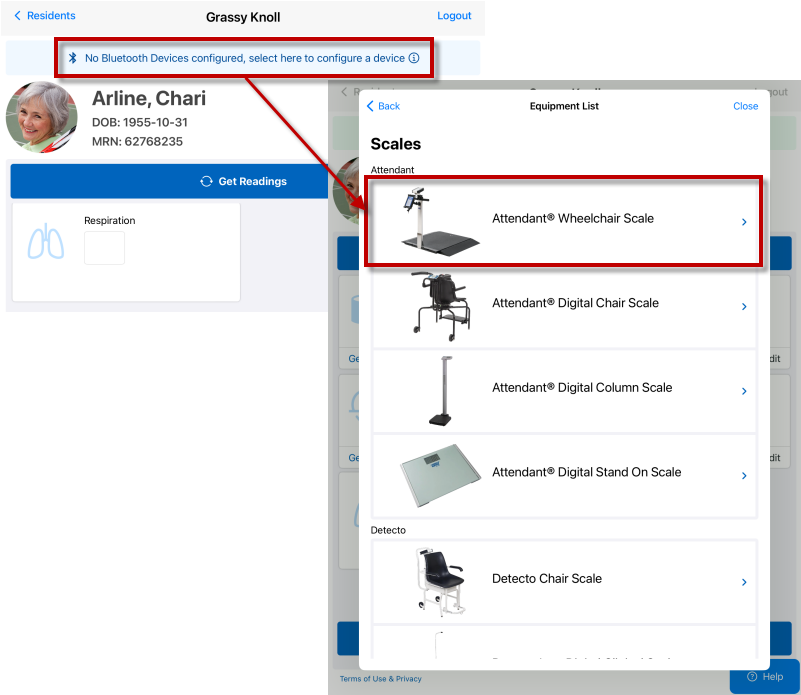Image resolution: width=801 pixels, height=695 pixels.
Task: Close the Equipment List dialog
Action: tap(745, 106)
